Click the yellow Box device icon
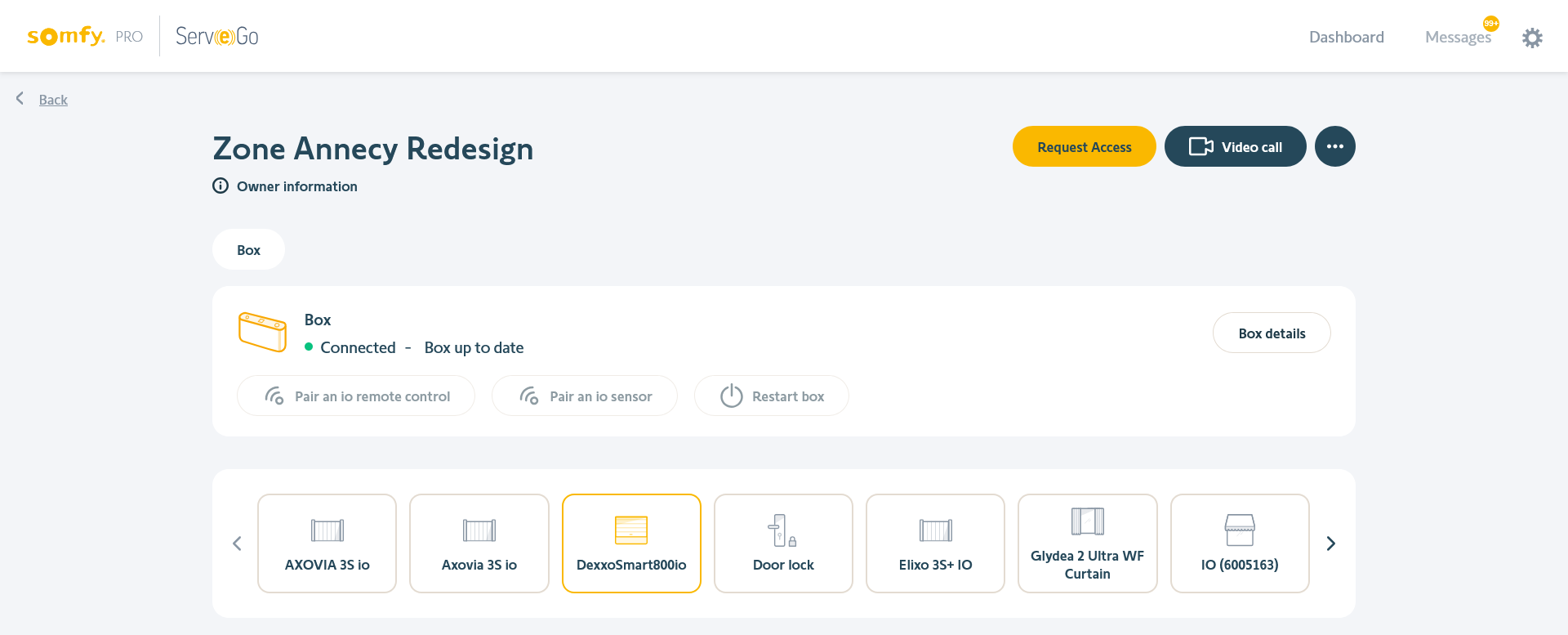 262,332
